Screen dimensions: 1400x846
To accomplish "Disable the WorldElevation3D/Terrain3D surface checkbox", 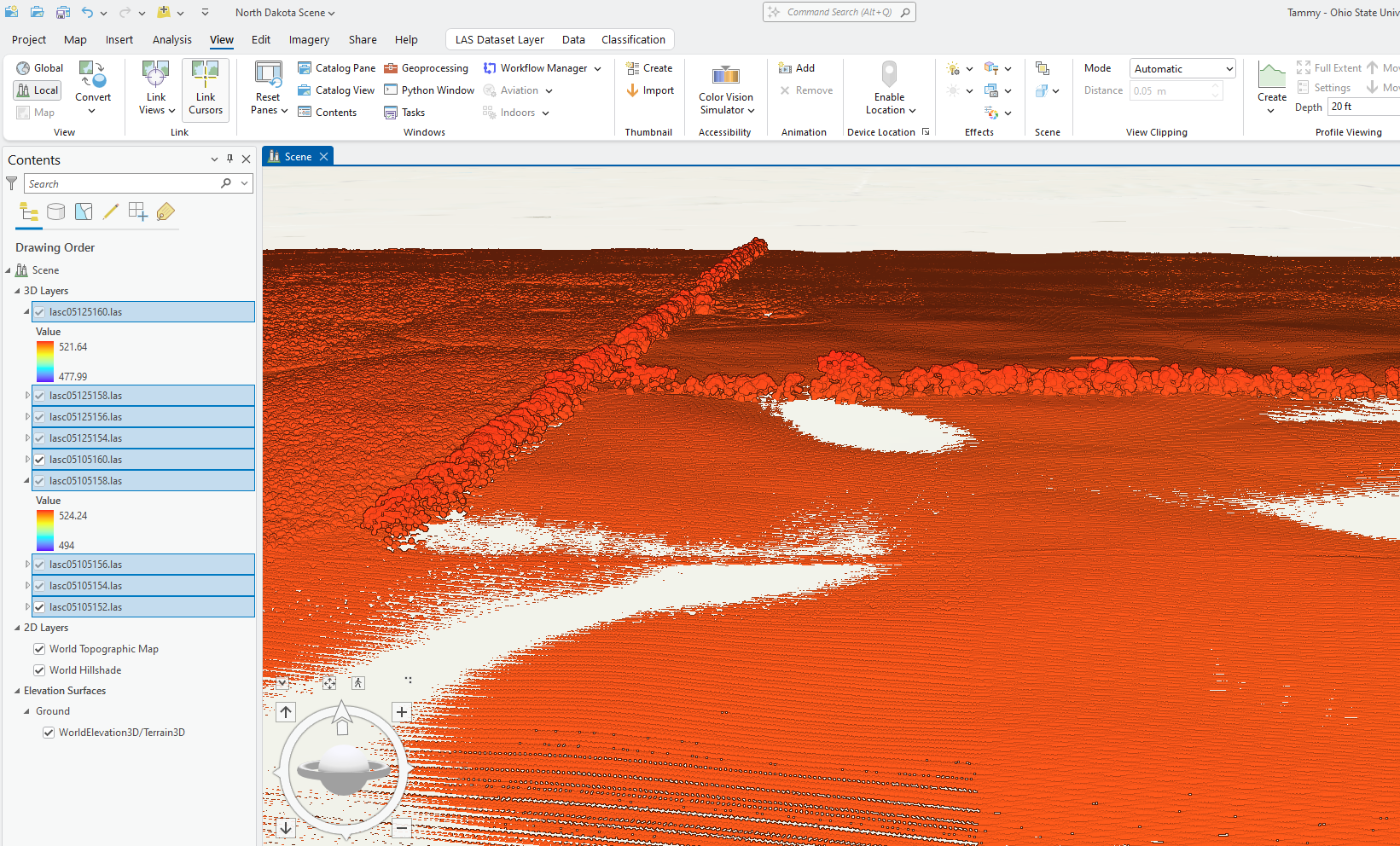I will [x=49, y=733].
